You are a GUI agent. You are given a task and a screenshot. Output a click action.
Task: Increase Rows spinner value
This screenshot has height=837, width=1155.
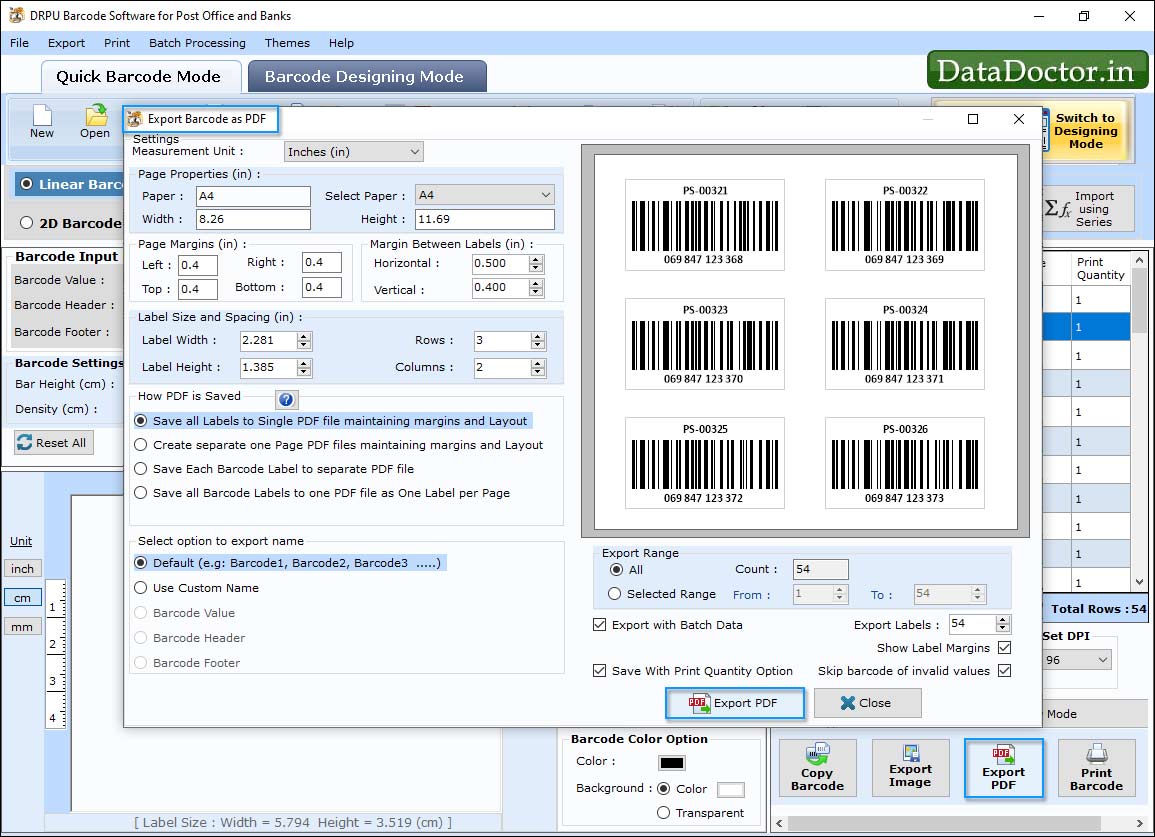point(538,336)
